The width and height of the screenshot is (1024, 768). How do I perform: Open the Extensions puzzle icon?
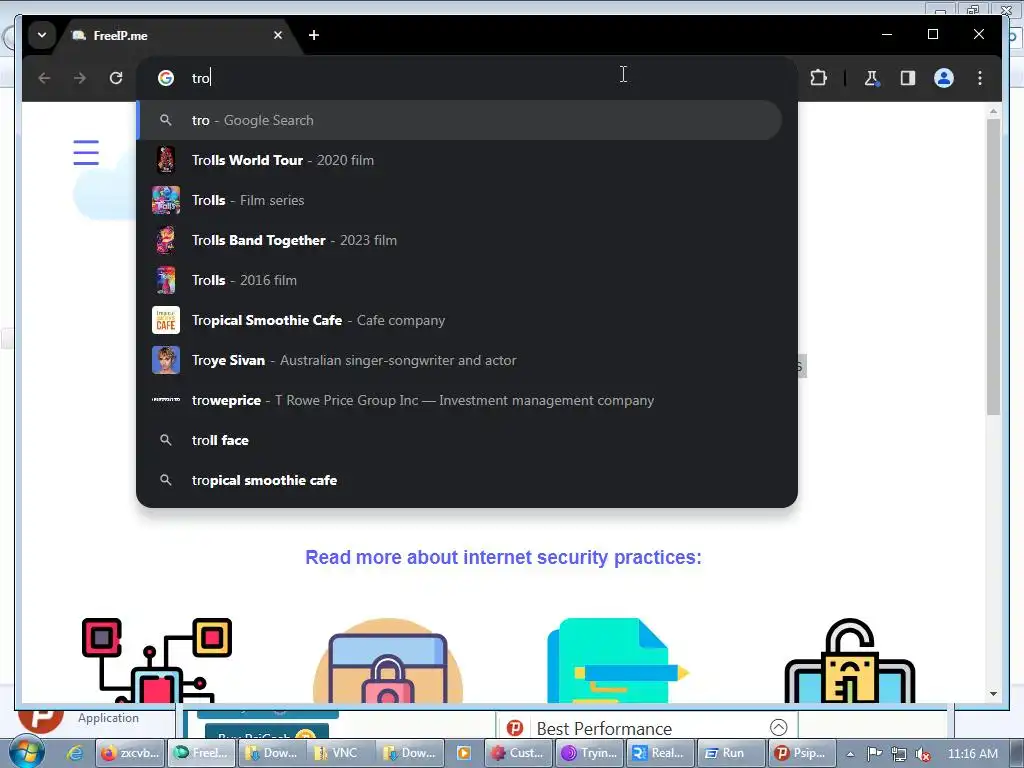pos(818,78)
